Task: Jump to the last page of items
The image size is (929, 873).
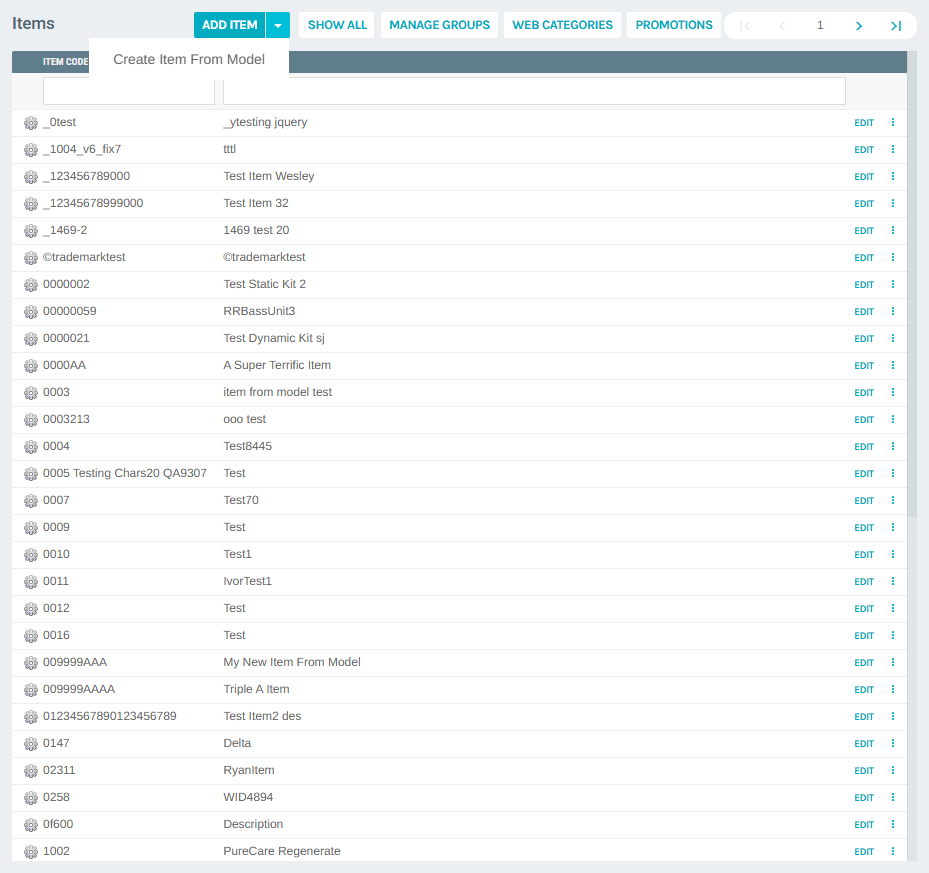Action: 896,26
